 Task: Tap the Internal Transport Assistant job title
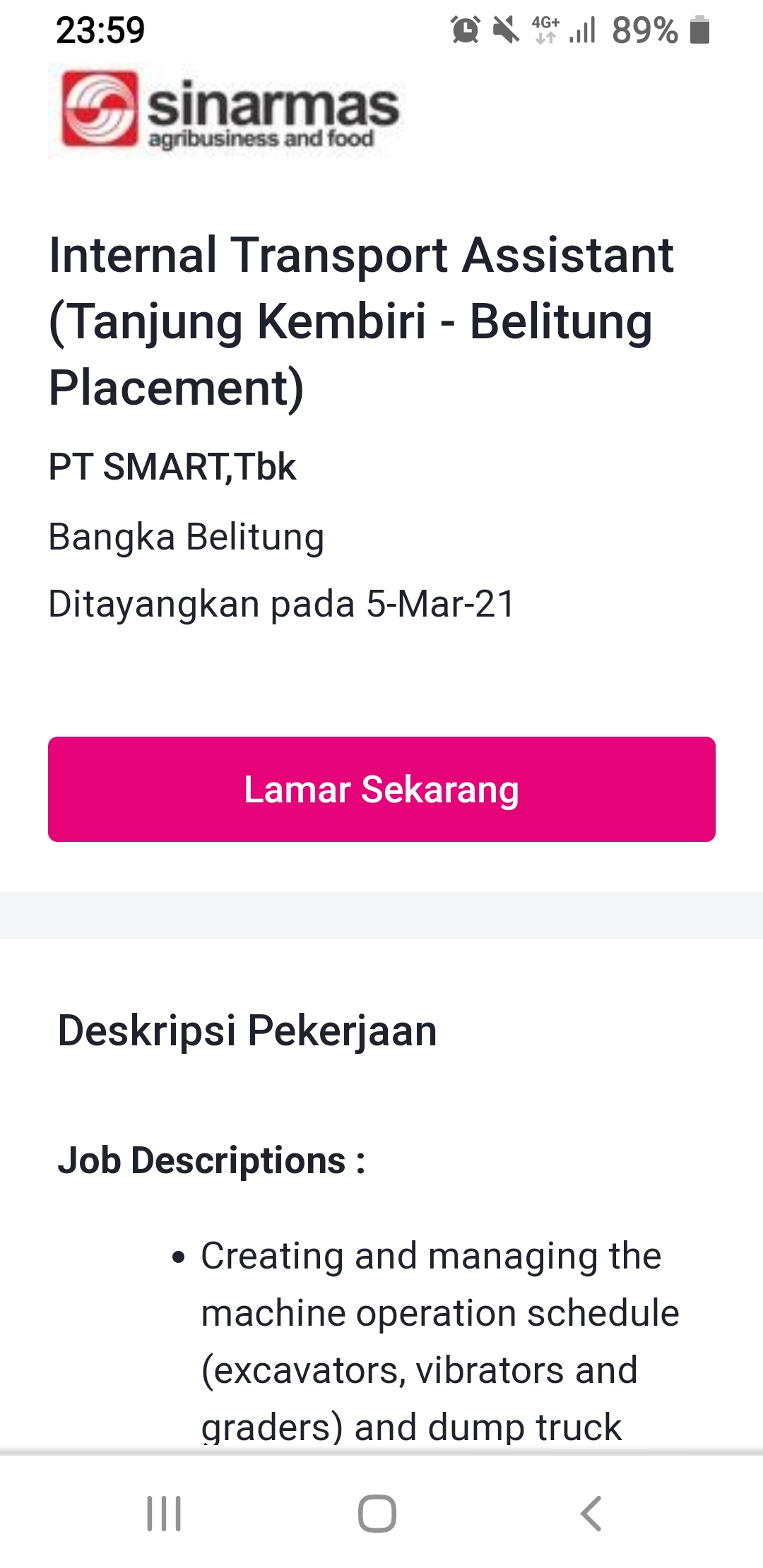pyautogui.click(x=360, y=321)
